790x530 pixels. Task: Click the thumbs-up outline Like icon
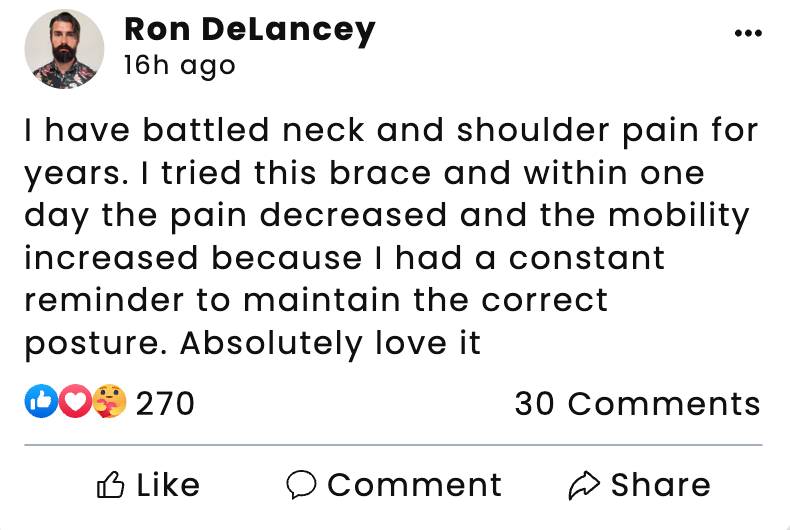(x=109, y=486)
